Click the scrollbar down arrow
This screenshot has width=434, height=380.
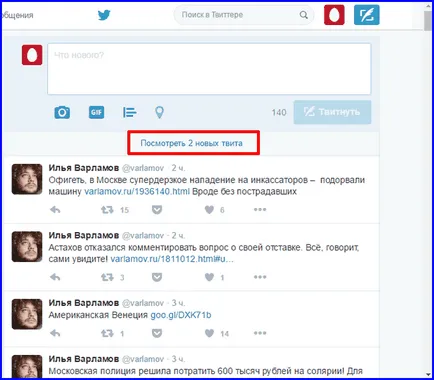pos(428,375)
